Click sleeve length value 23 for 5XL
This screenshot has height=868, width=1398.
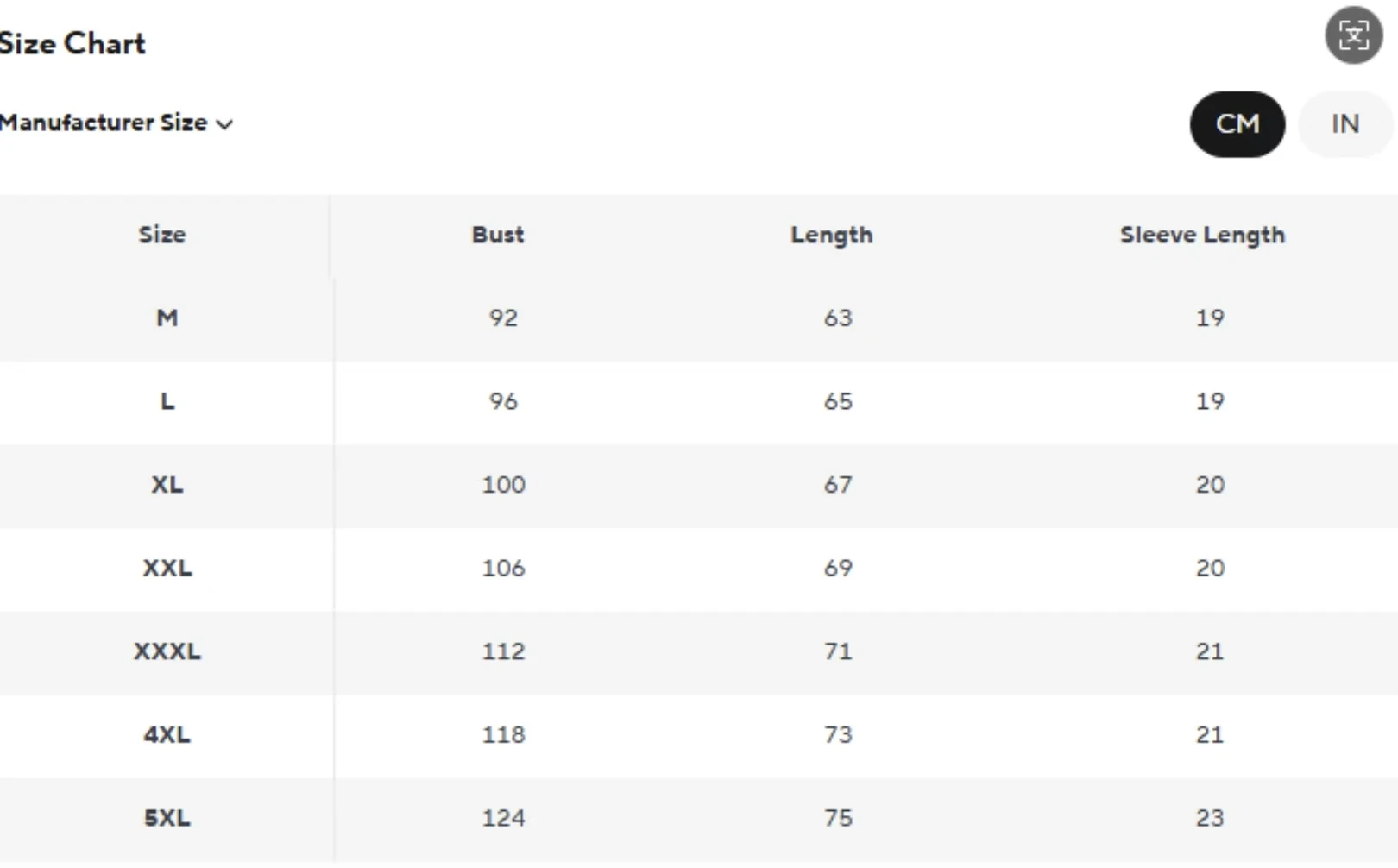(x=1210, y=818)
